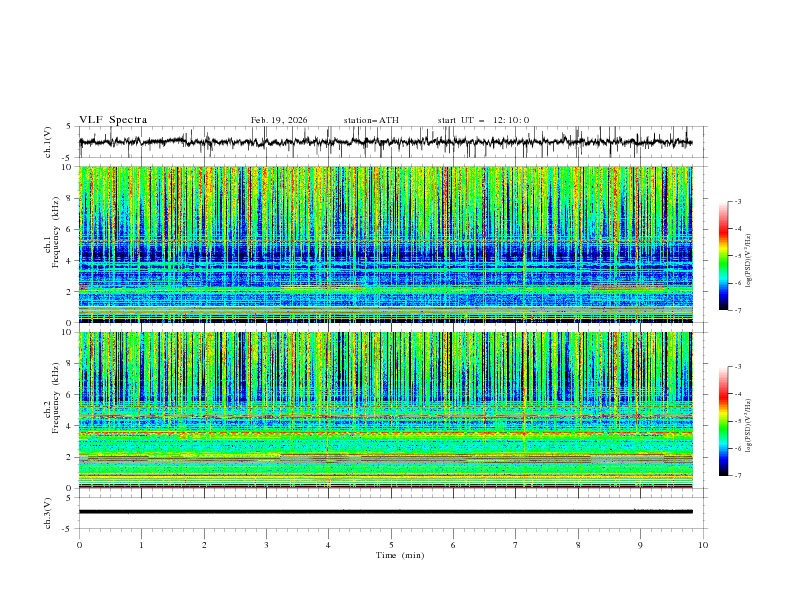The width and height of the screenshot is (792, 612).
Task: Click the VLF Spectra title text
Action: coord(113,120)
